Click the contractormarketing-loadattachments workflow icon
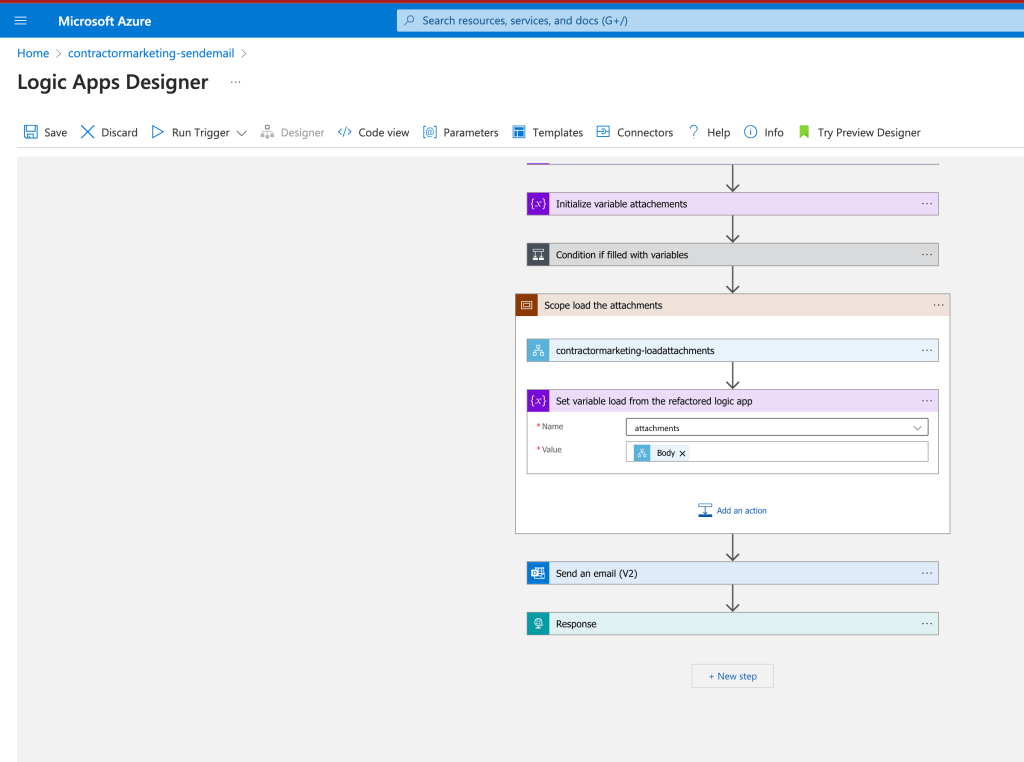 point(538,351)
